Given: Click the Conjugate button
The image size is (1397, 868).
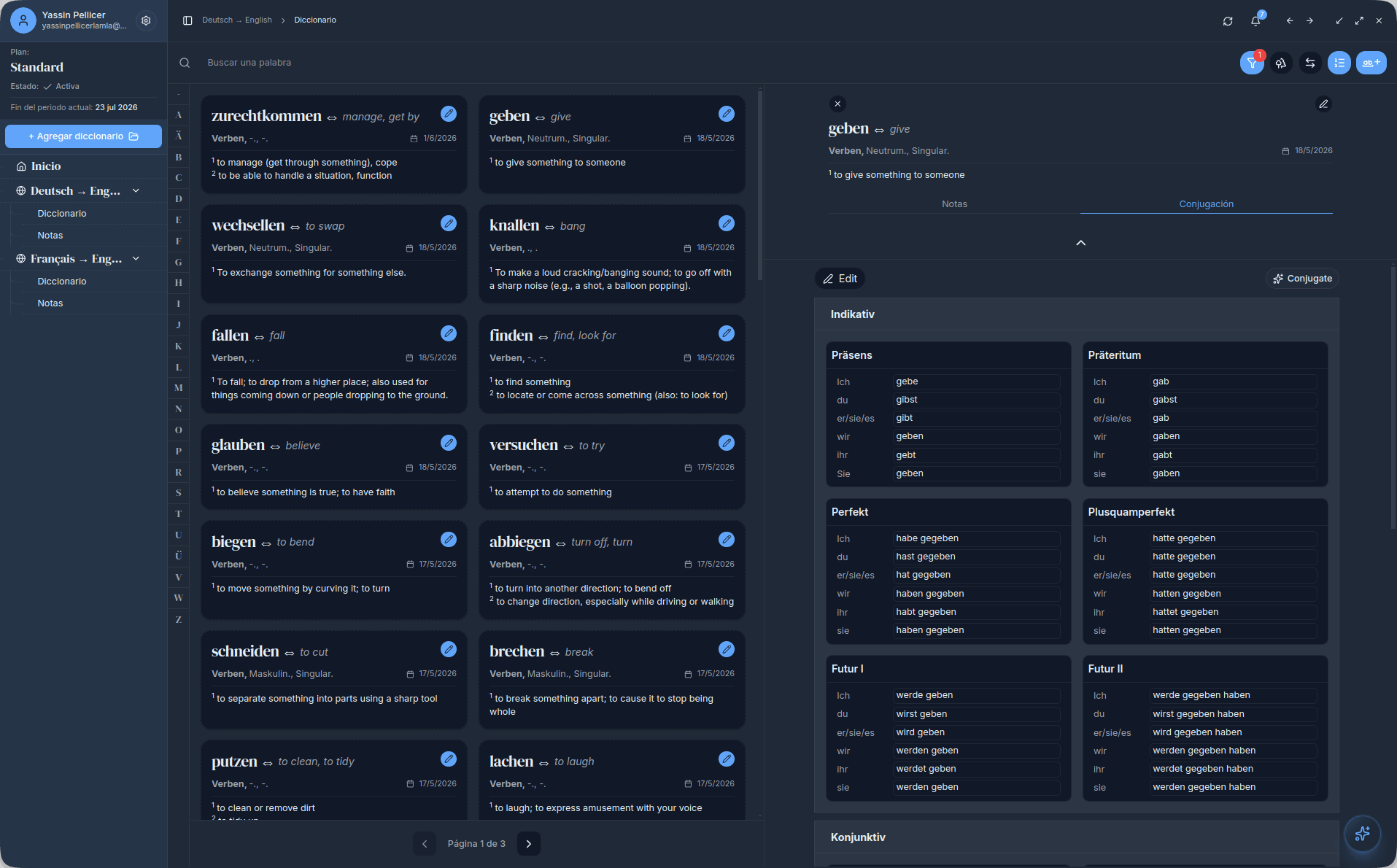Looking at the screenshot, I should point(1302,279).
